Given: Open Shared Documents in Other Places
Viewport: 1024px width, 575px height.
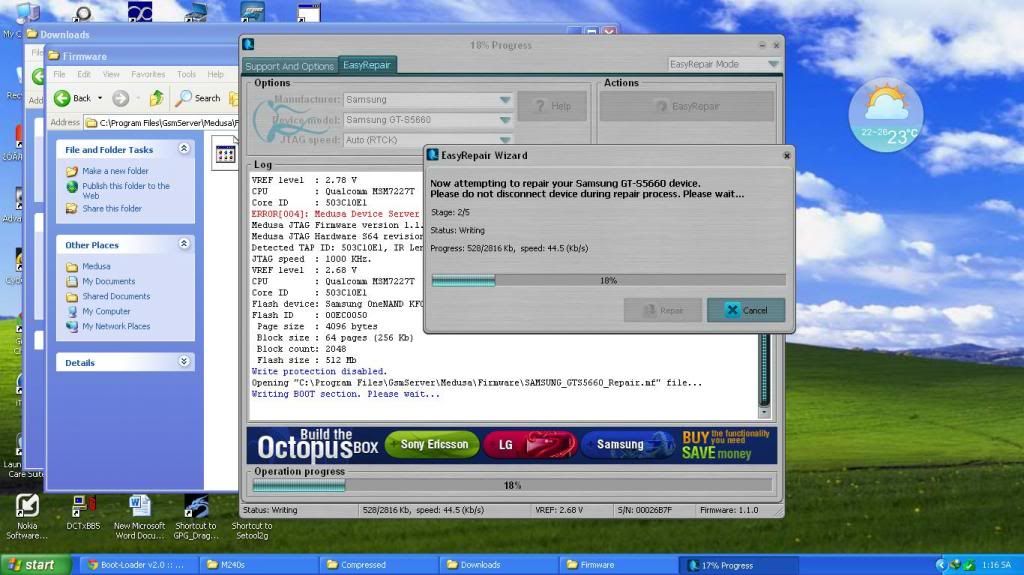Looking at the screenshot, I should [116, 297].
